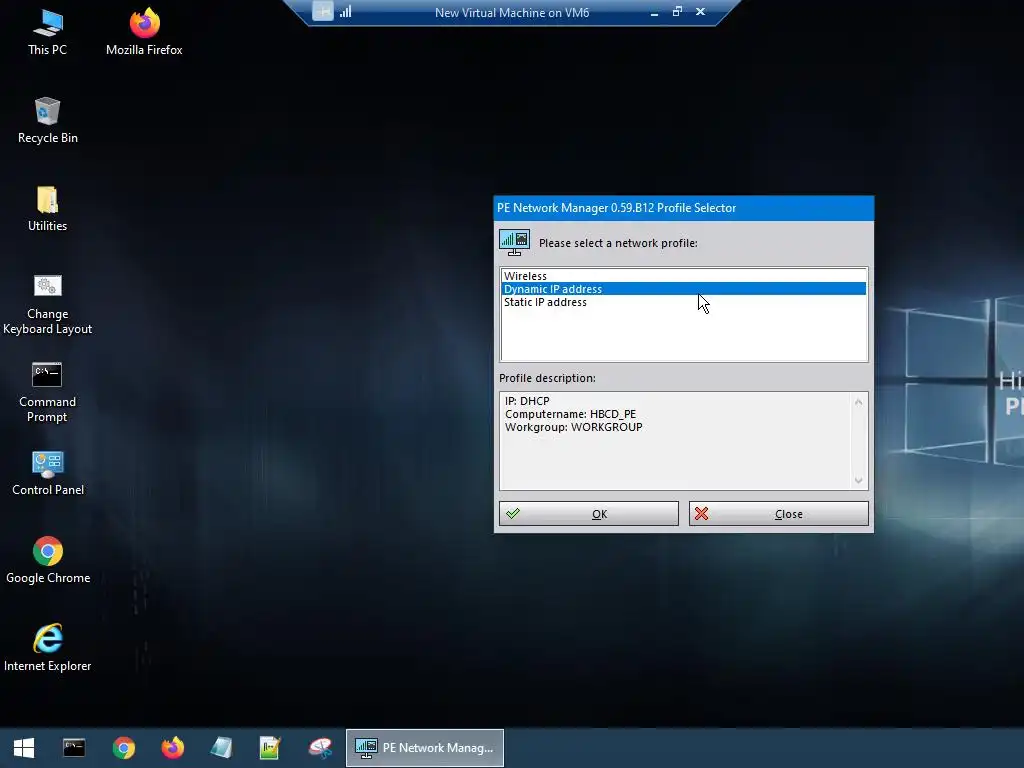Image resolution: width=1024 pixels, height=768 pixels.
Task: Click the signal strength icon on connection bar
Action: click(345, 11)
